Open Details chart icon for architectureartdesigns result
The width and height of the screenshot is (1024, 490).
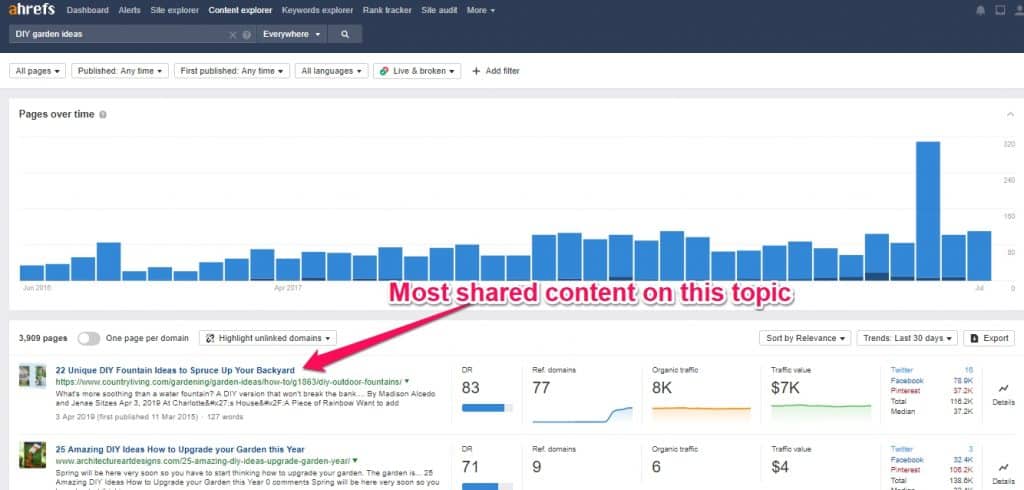point(1003,467)
